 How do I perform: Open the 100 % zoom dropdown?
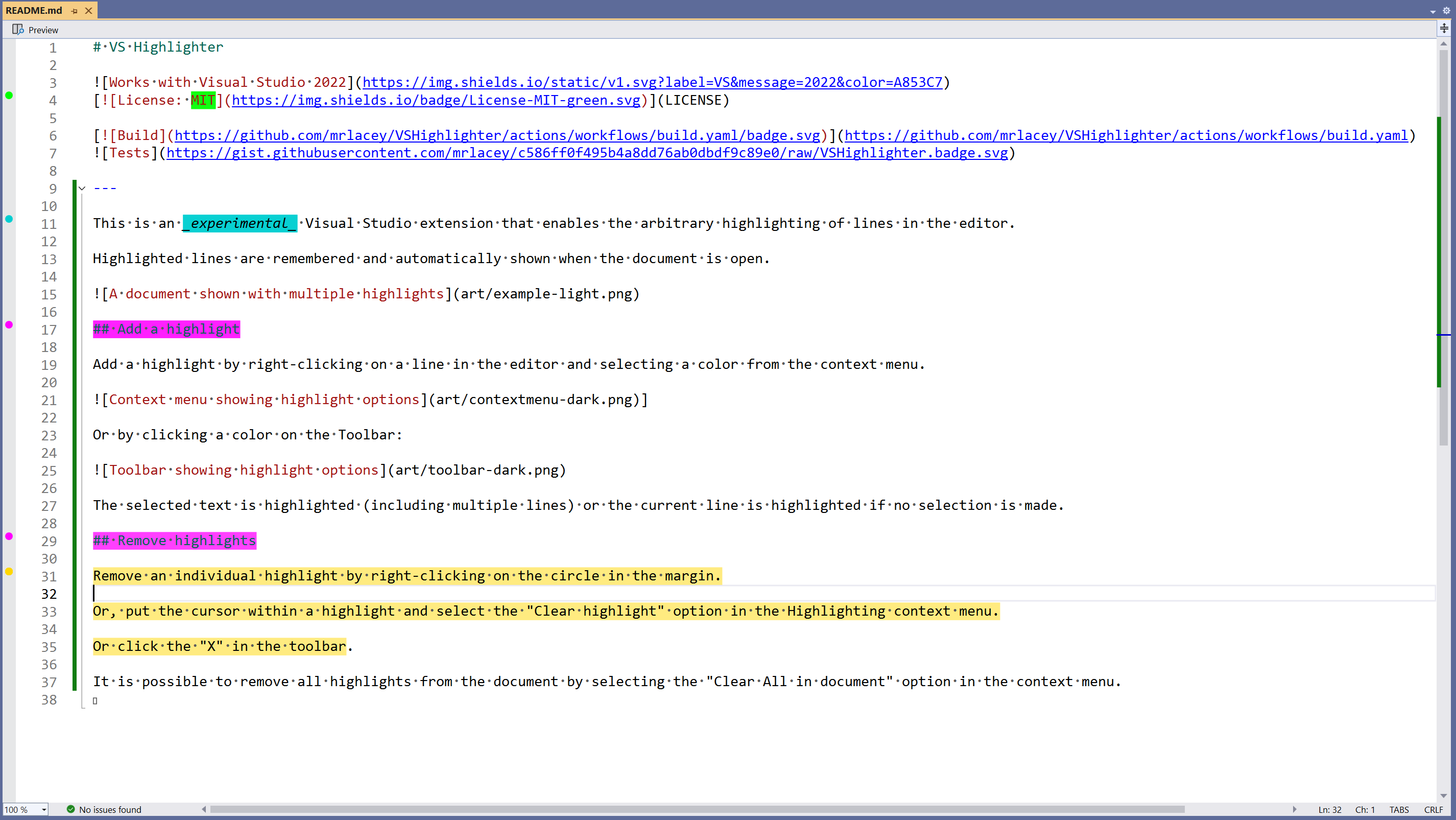click(x=43, y=809)
